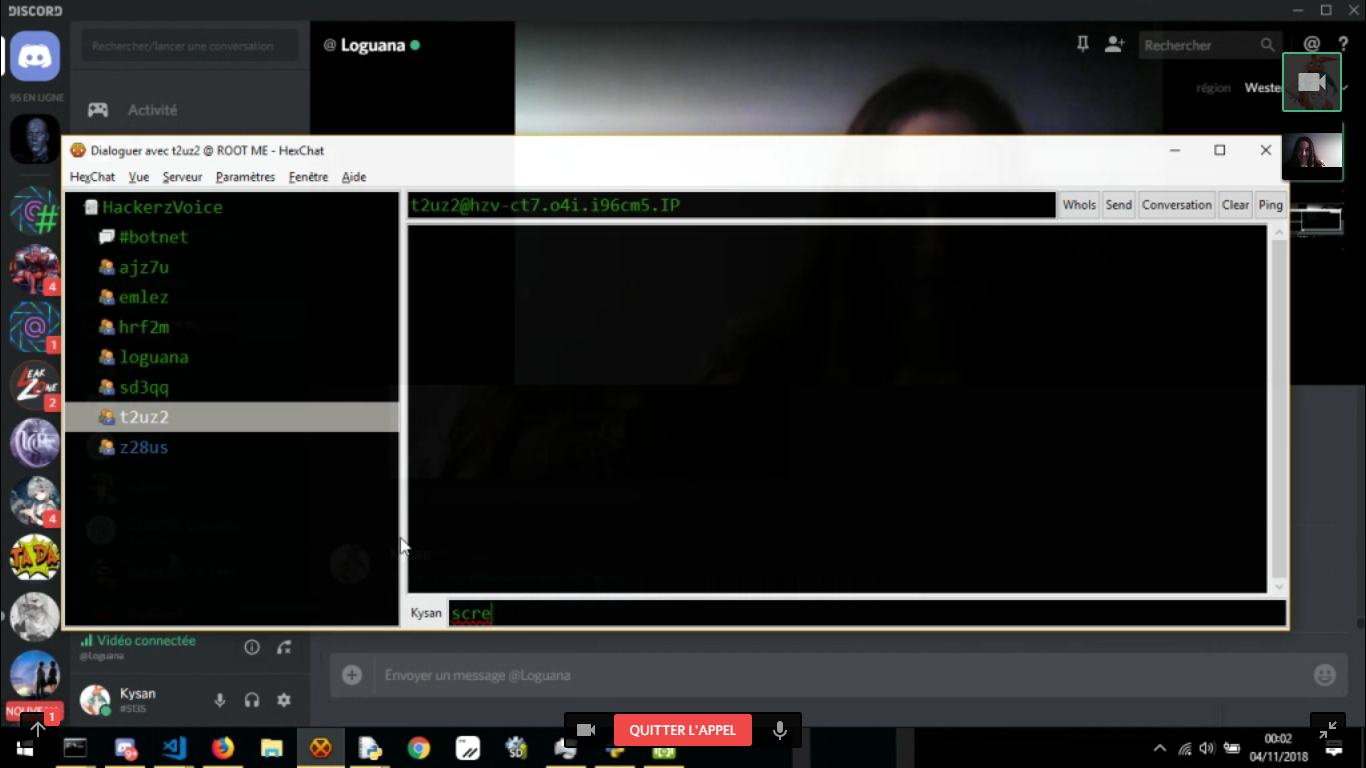Image resolution: width=1366 pixels, height=768 pixels.
Task: Click the HexChat message input box
Action: tap(867, 613)
